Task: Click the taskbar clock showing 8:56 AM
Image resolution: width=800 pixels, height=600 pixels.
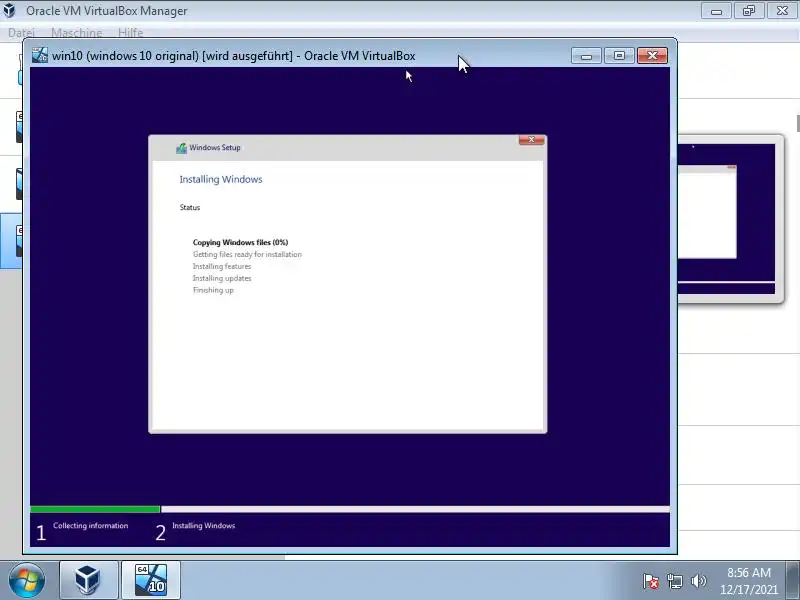Action: 748,581
